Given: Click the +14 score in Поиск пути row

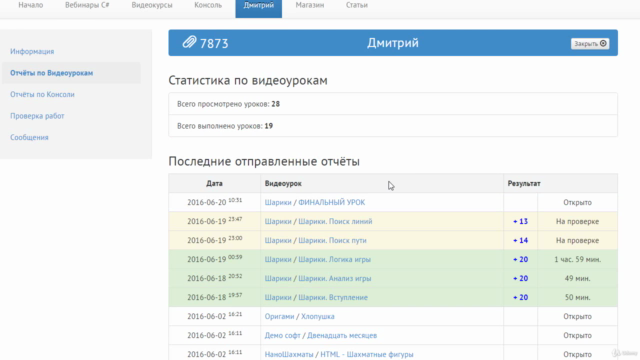Looking at the screenshot, I should 520,240.
